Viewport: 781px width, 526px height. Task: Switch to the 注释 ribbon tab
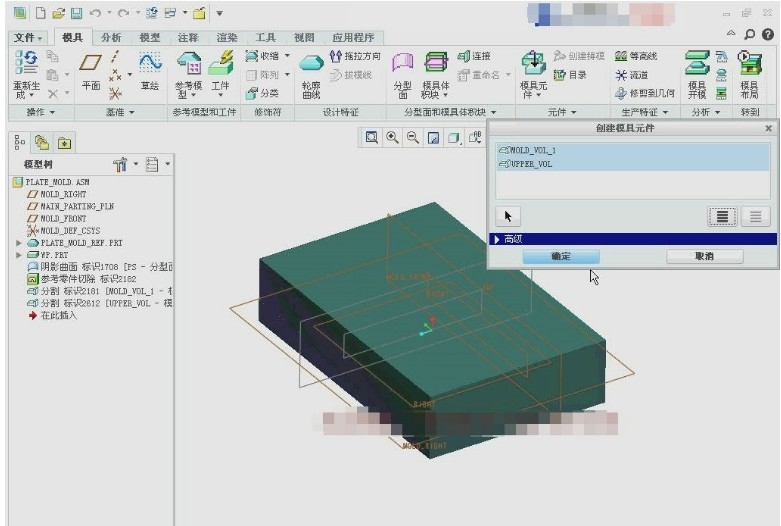(x=188, y=37)
